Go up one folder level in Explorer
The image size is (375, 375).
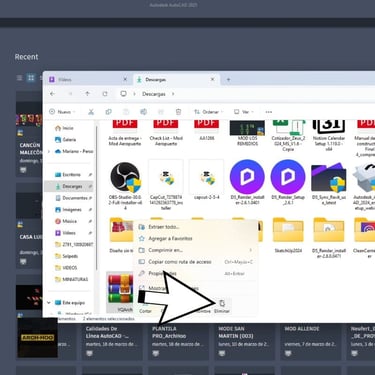(87, 94)
